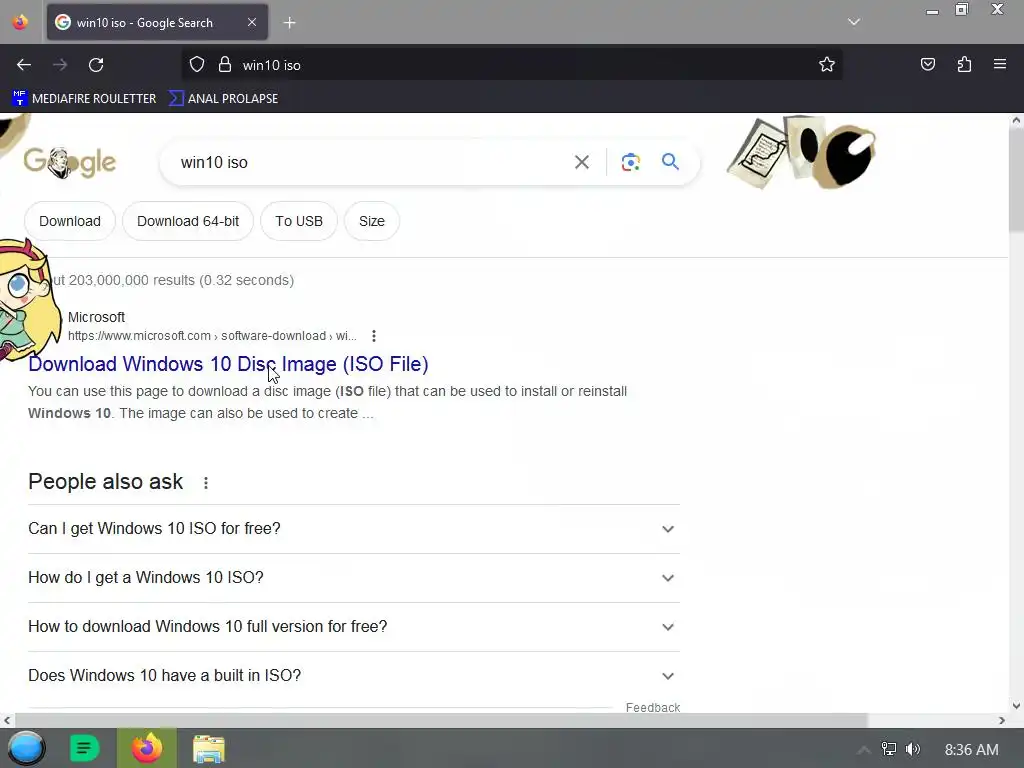Viewport: 1024px width, 768px height.
Task: Show site security lock info
Action: pos(225,65)
